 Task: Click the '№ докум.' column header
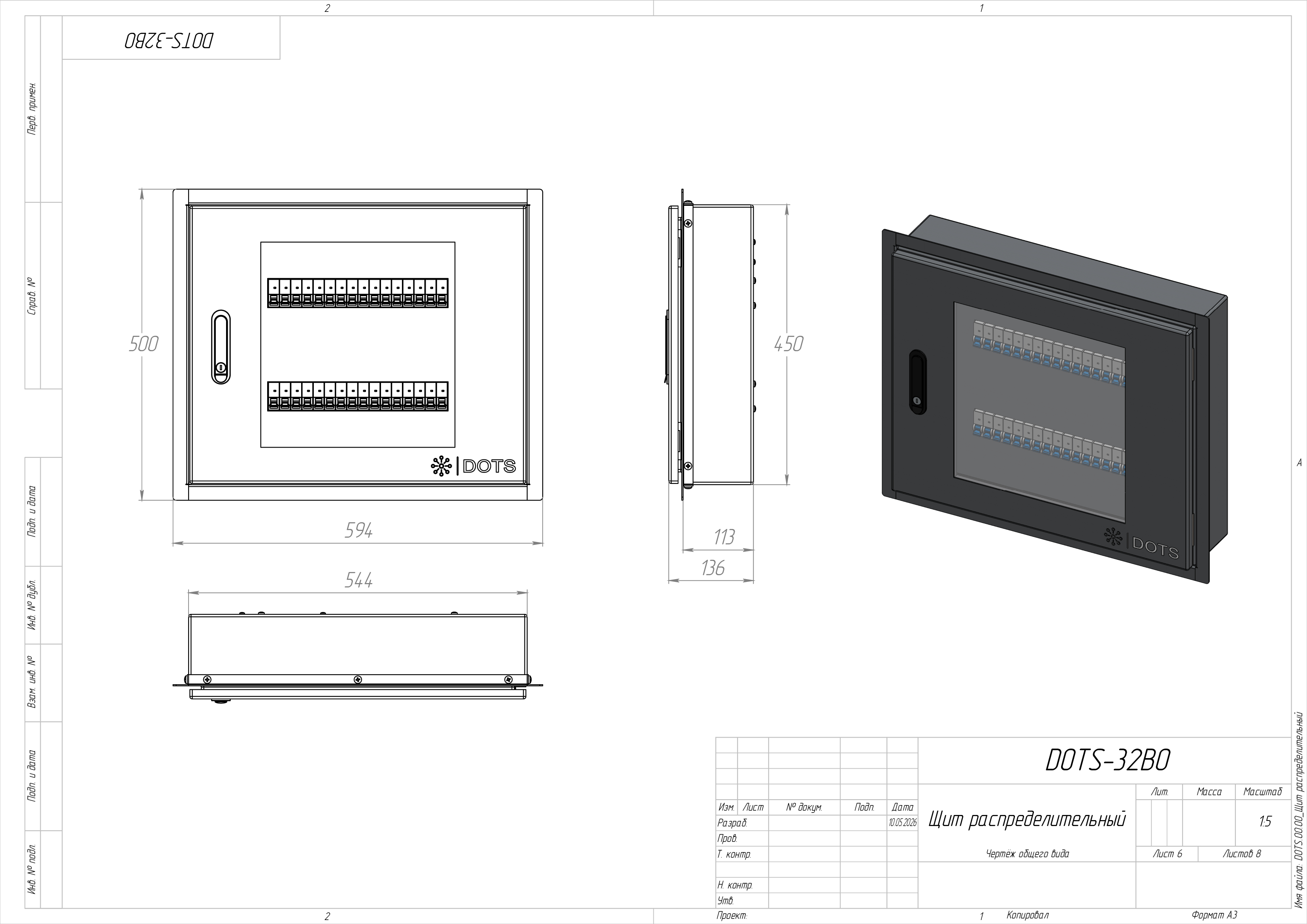(x=804, y=807)
